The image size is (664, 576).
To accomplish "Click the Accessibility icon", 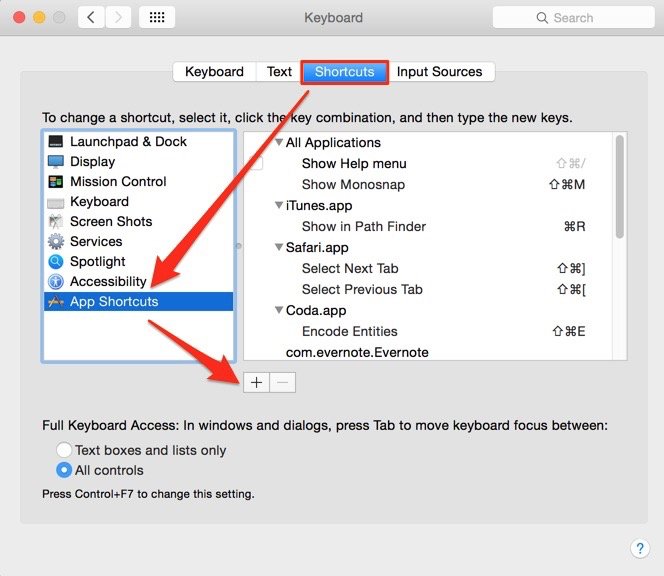I will pos(55,281).
